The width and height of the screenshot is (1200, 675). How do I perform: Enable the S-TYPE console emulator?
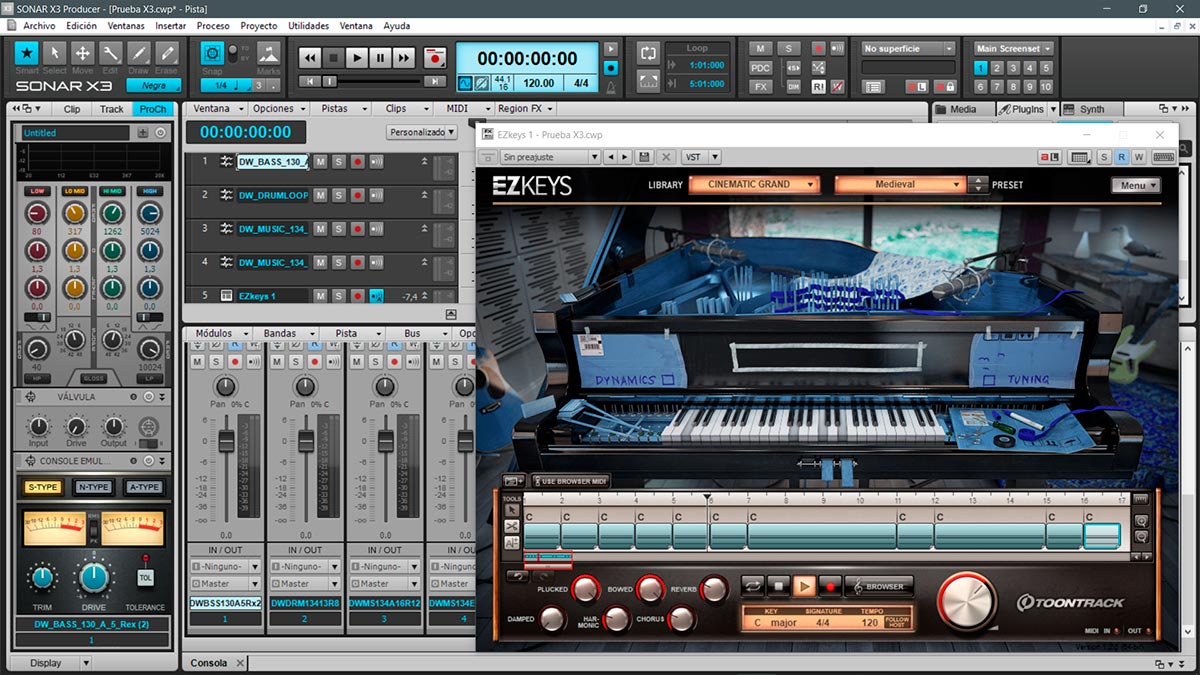pos(43,487)
